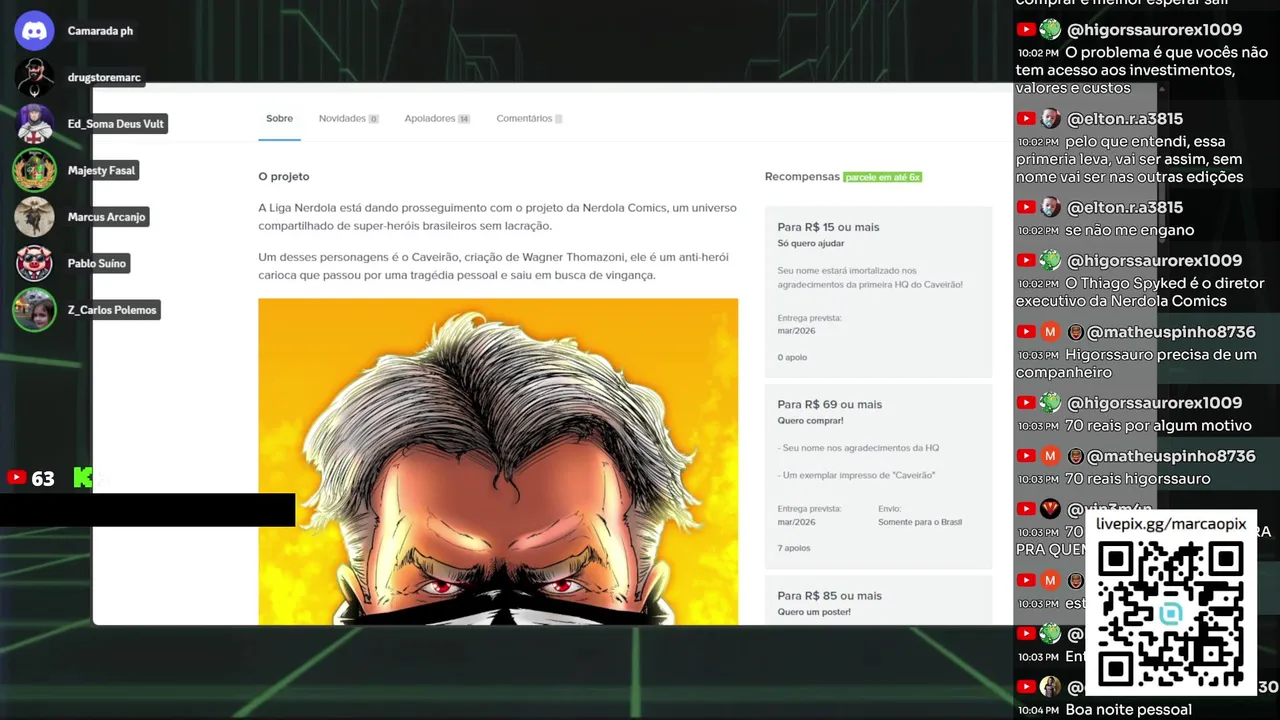
Task: Click @higorssaurorex1009 on 'O problema é que' message
Action: point(1154,30)
